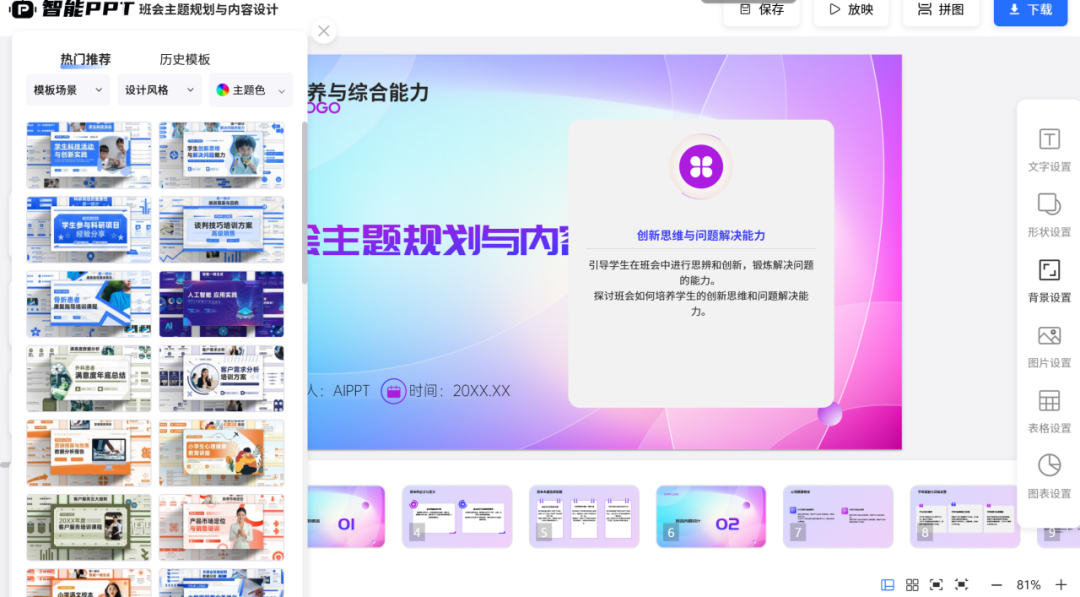Open the 文字设置 text settings panel

(1048, 150)
